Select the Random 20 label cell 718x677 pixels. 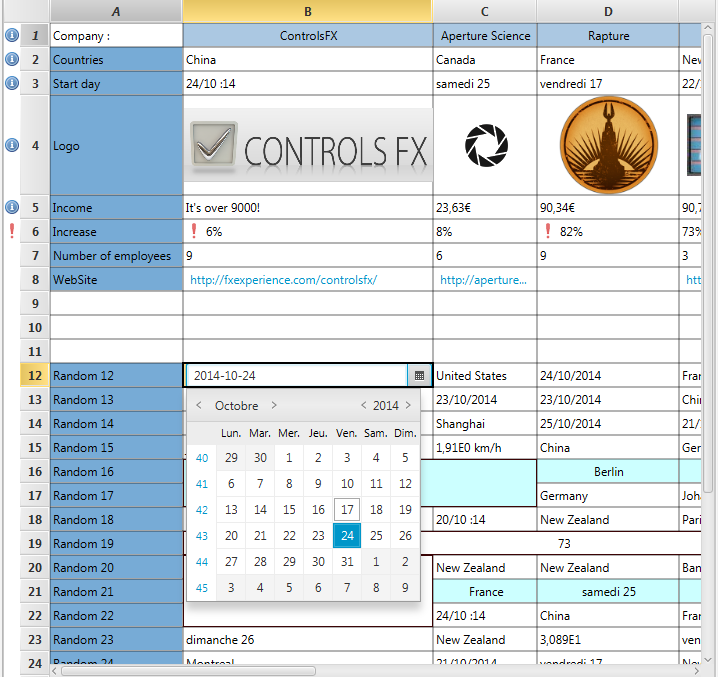tap(116, 568)
